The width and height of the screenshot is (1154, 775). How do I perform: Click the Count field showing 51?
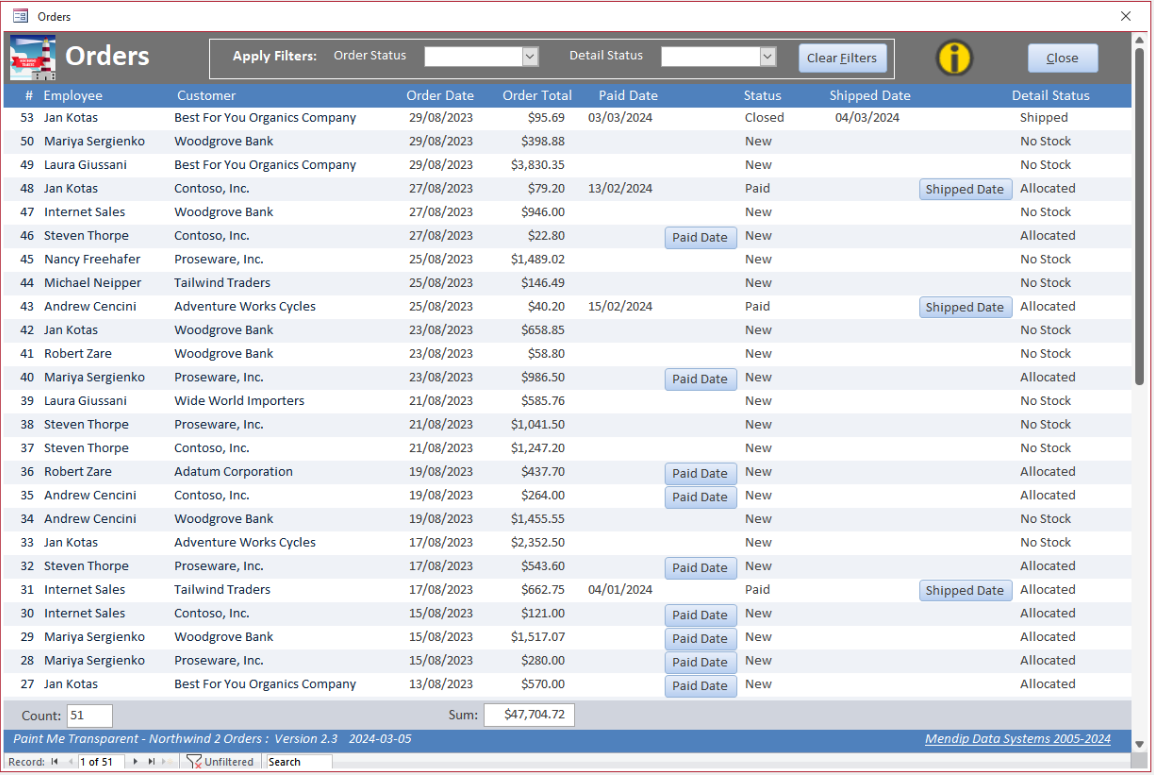(90, 715)
